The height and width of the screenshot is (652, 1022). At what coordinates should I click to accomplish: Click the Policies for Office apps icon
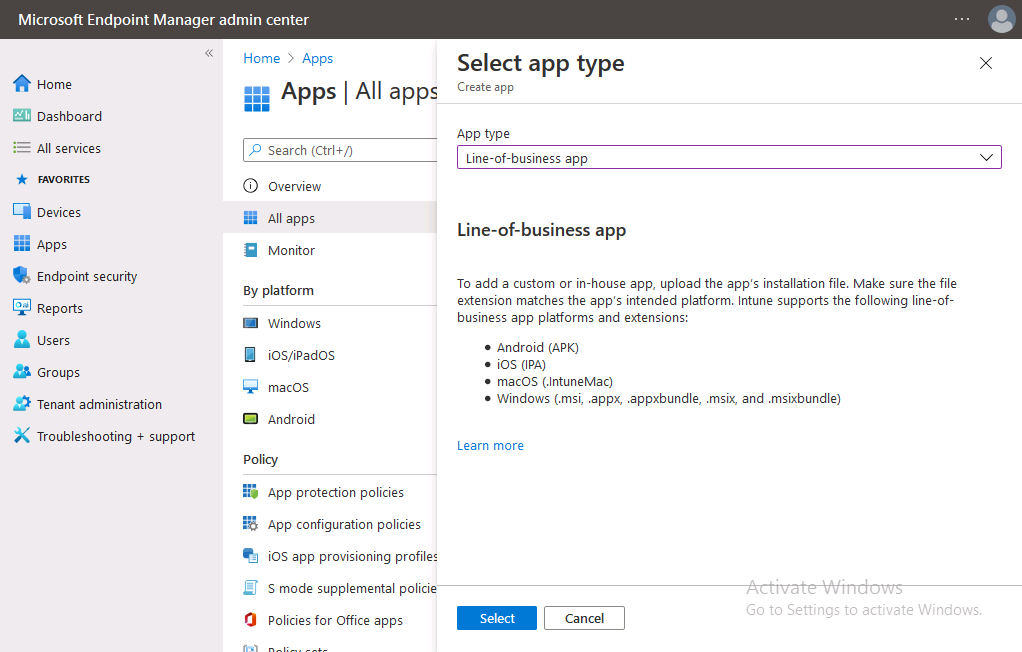click(250, 619)
